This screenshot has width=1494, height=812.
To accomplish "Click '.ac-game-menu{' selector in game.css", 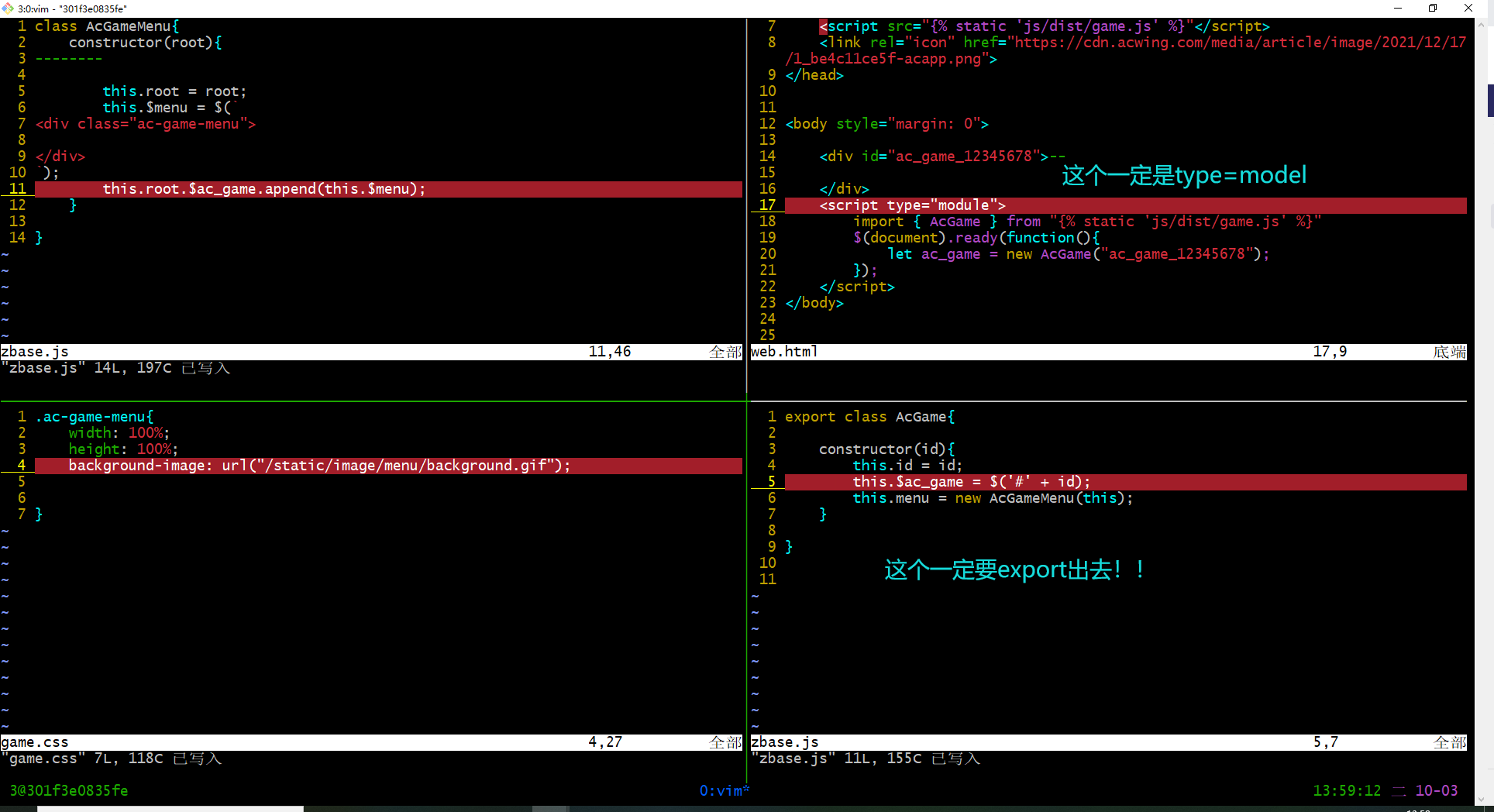I will tap(95, 417).
